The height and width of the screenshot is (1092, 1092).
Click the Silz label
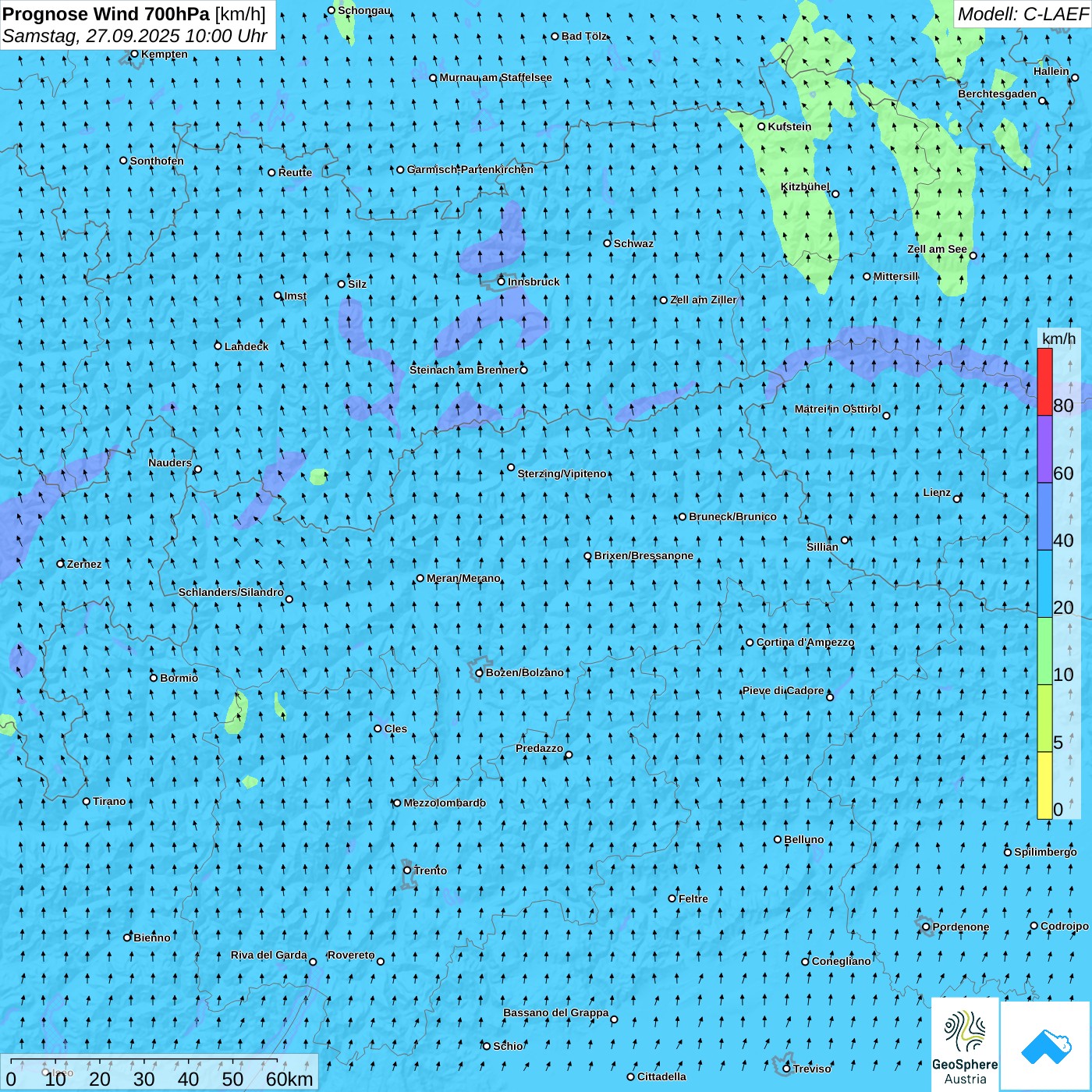tap(357, 284)
